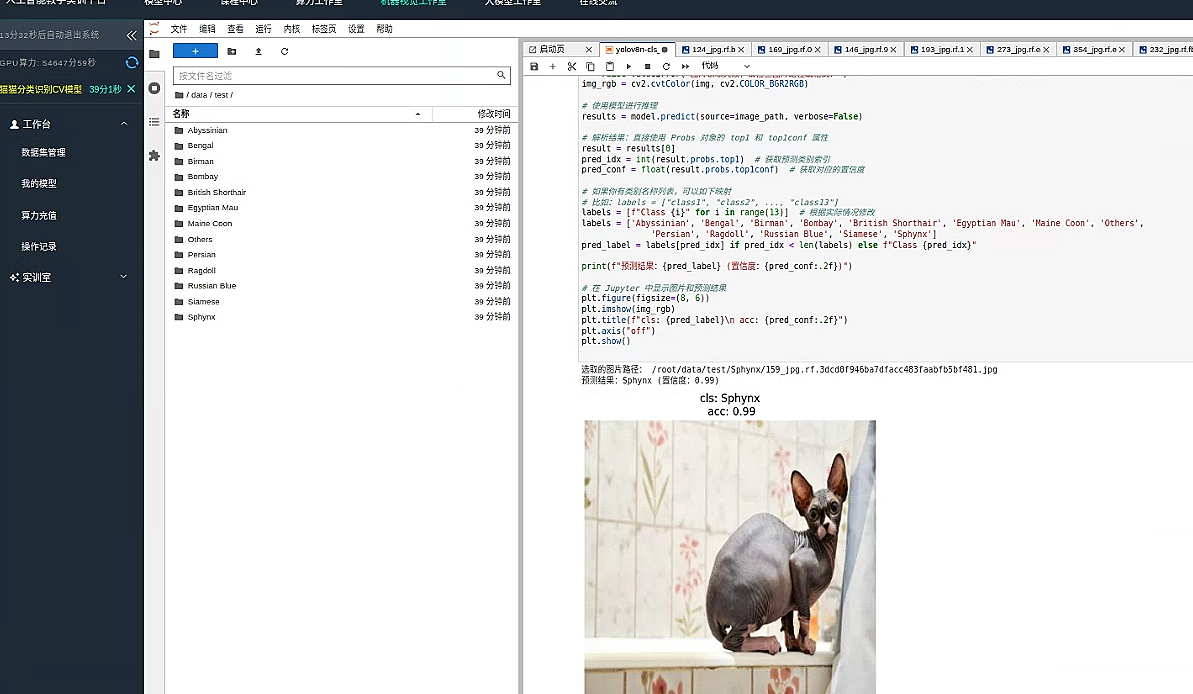This screenshot has height=694, width=1193.
Task: Select the Abyssinian folder
Action: pos(342,130)
